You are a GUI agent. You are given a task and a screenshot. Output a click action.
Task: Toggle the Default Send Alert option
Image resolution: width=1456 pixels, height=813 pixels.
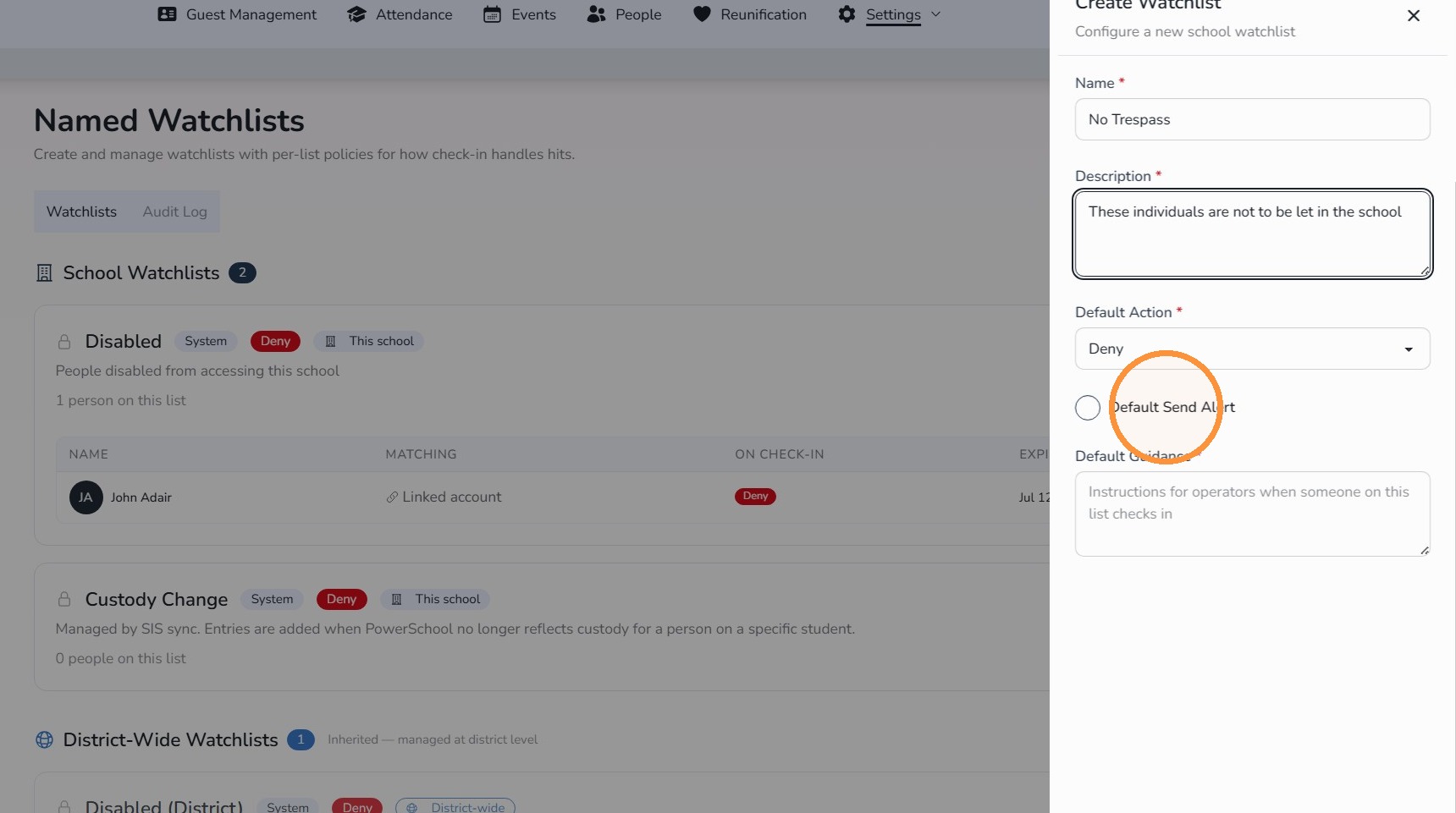tap(1088, 408)
